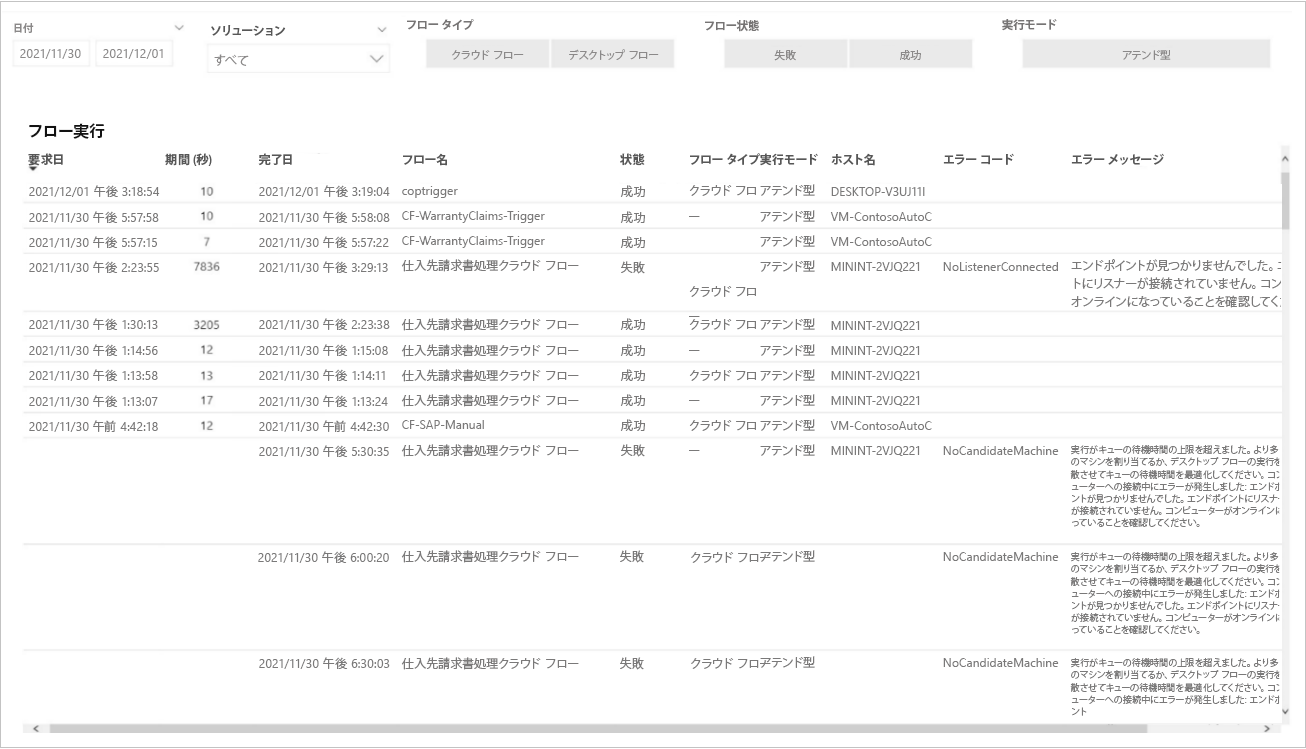The width and height of the screenshot is (1306, 749).
Task: Sort table by エラー コード column
Action: tap(978, 159)
